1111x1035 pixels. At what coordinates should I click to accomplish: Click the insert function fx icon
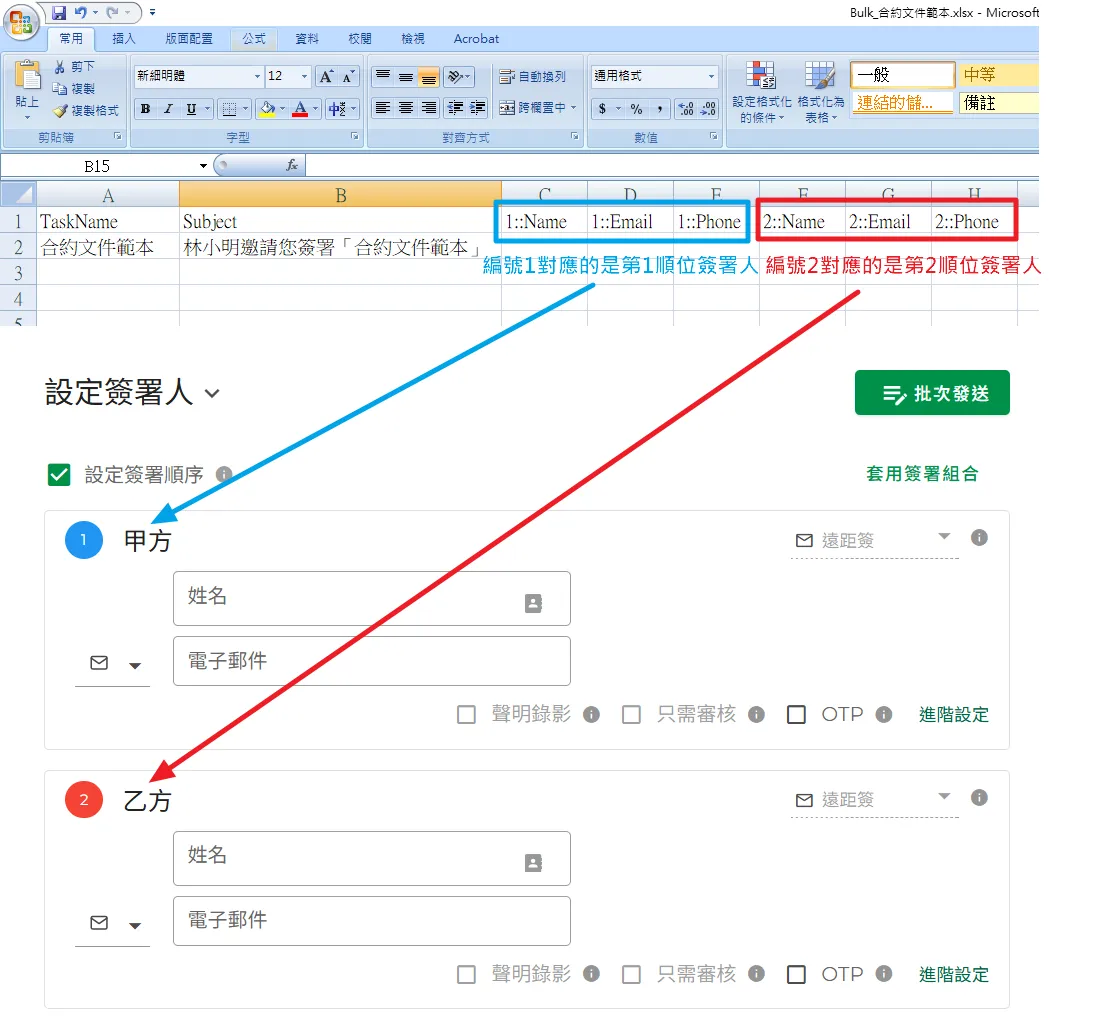click(x=292, y=165)
